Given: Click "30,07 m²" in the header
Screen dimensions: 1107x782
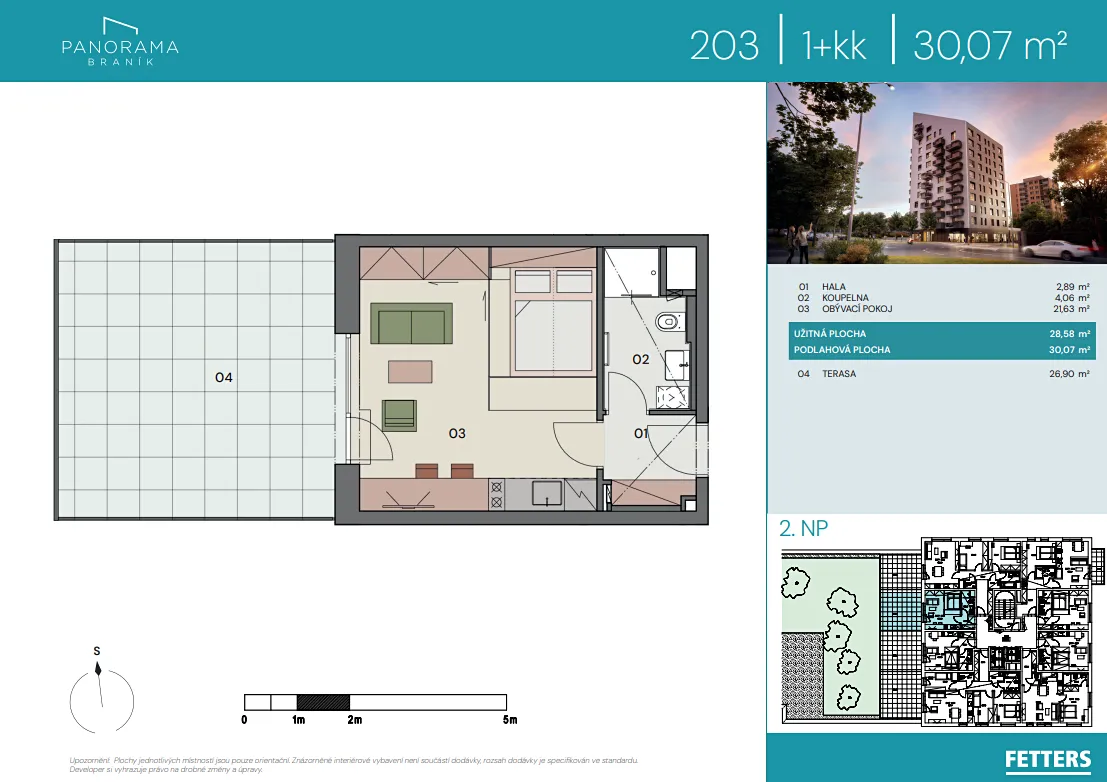Looking at the screenshot, I should point(990,45).
